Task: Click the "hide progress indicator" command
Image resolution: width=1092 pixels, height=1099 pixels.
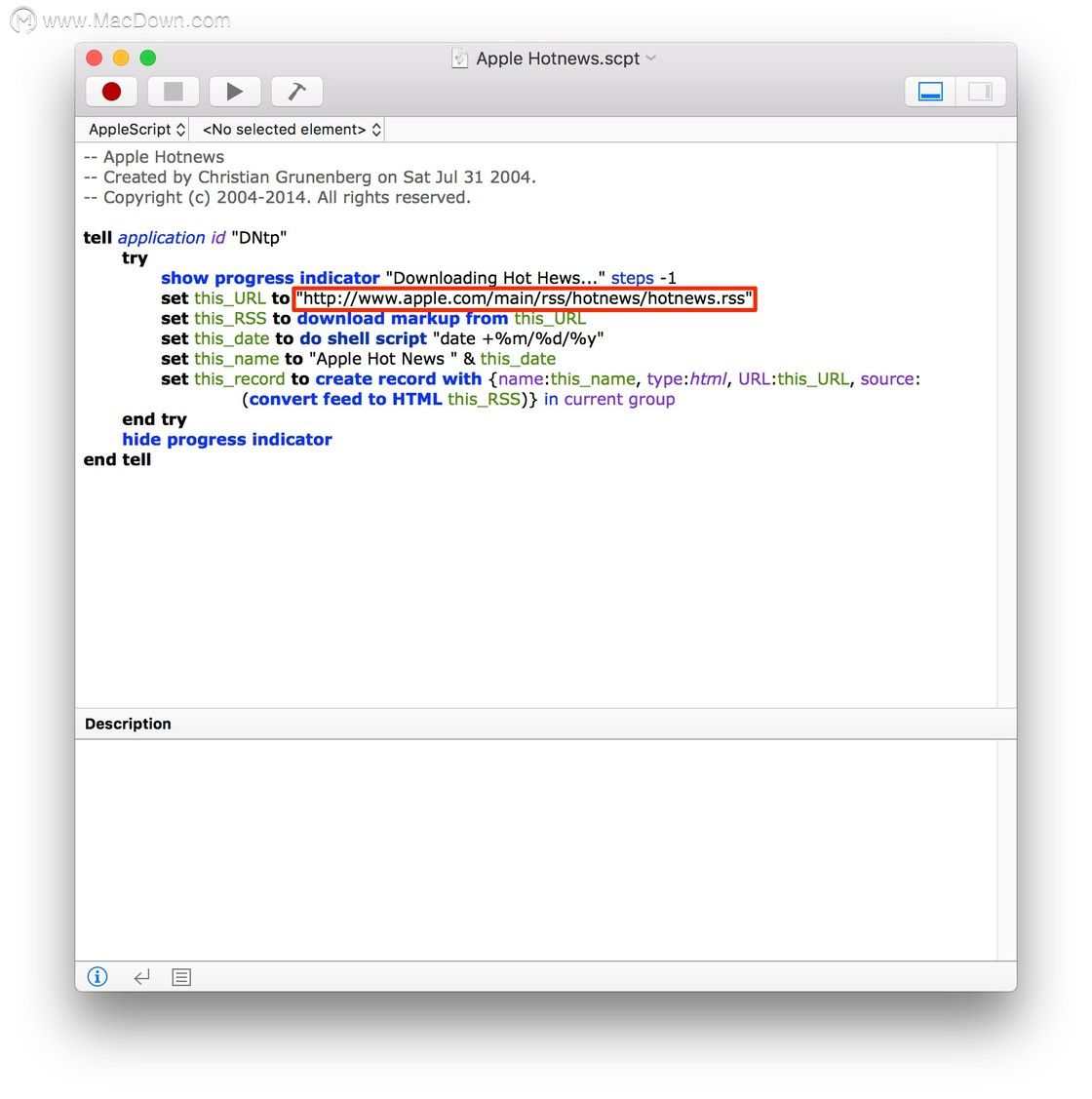Action: click(x=227, y=440)
